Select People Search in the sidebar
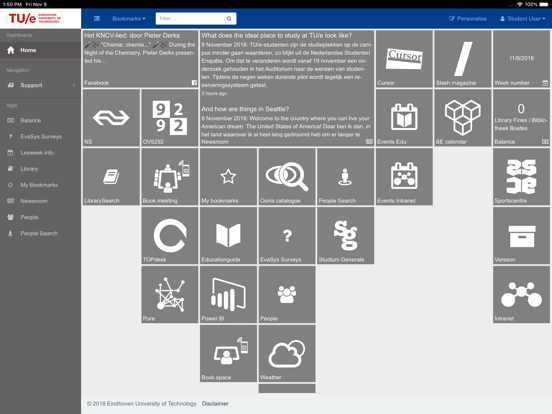Screen dimensions: 552x414 tap(40, 233)
